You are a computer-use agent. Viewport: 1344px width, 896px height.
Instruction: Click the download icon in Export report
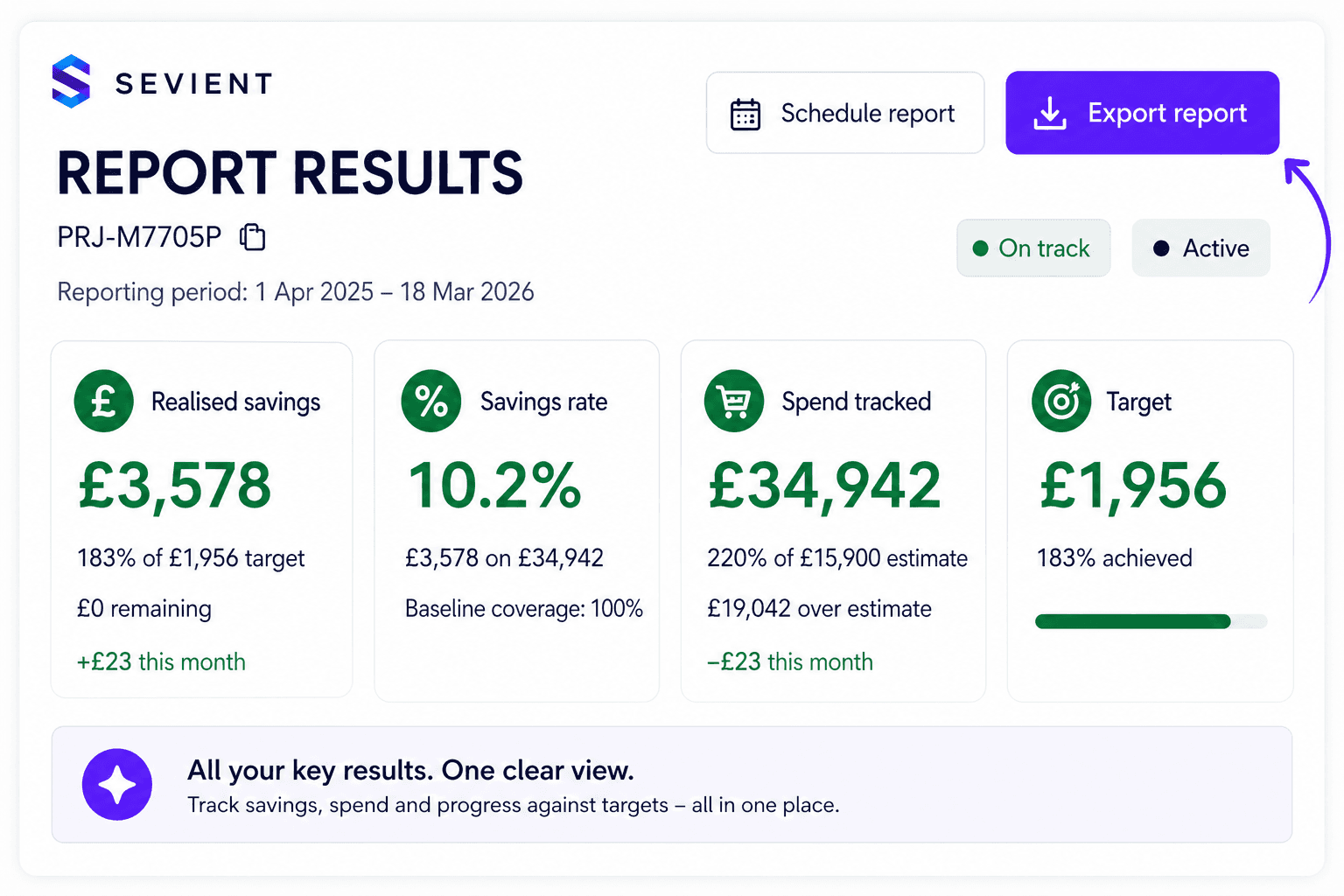1050,113
